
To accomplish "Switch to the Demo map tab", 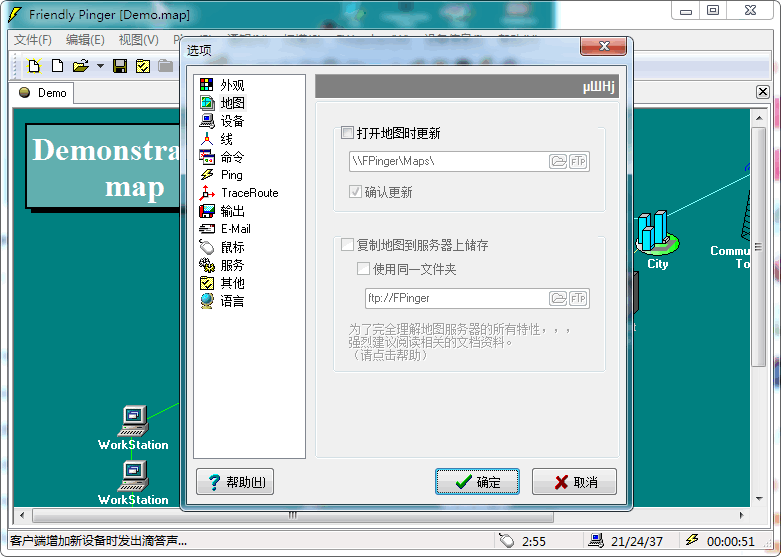I will [43, 93].
